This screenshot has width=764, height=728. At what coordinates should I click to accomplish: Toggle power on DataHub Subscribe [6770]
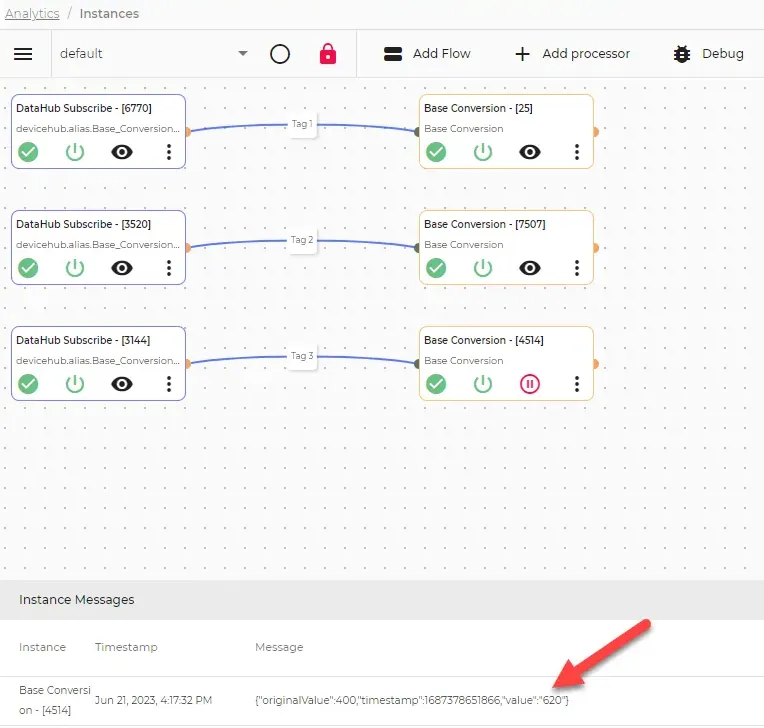pyautogui.click(x=75, y=152)
